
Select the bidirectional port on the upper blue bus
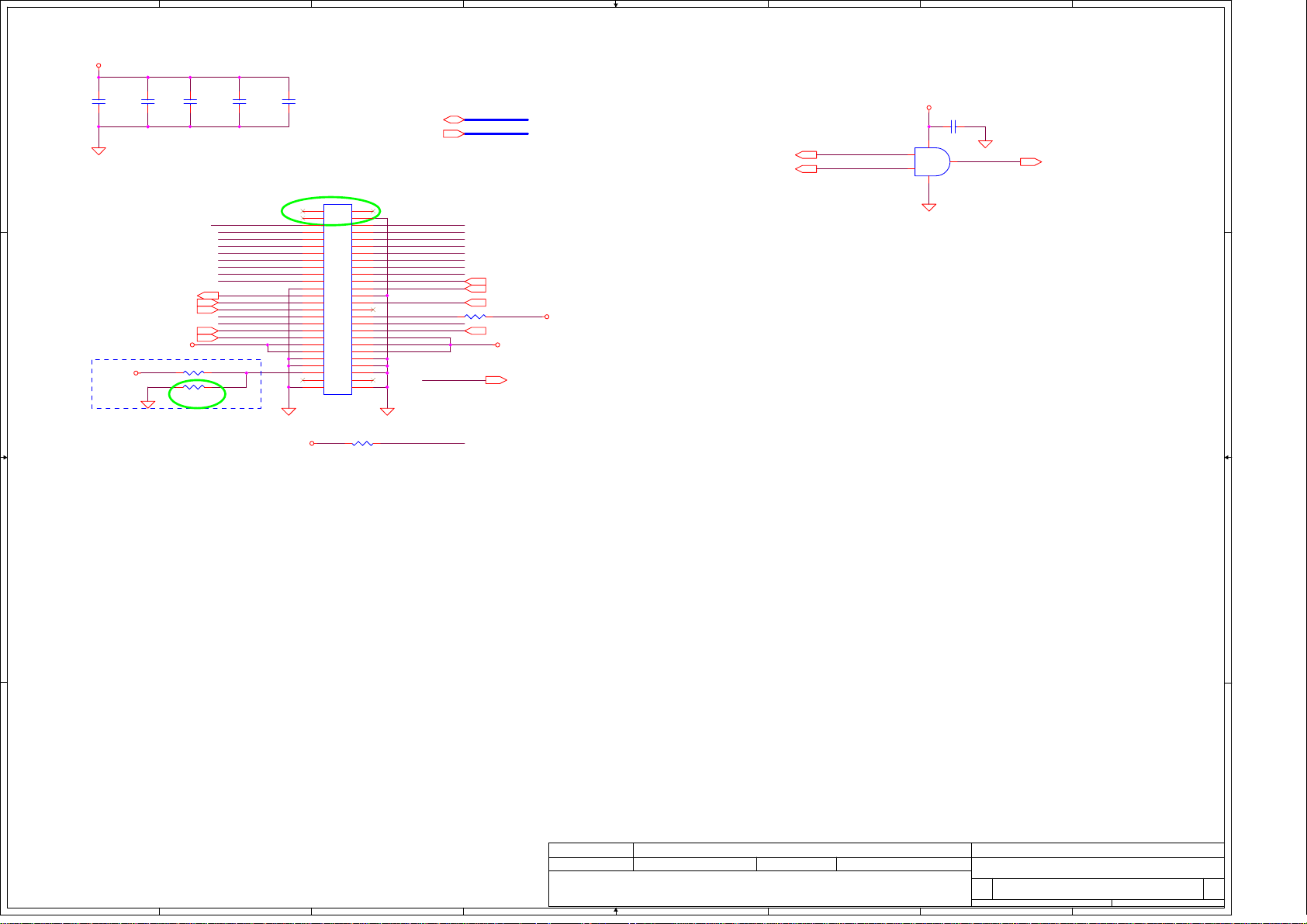(x=454, y=119)
